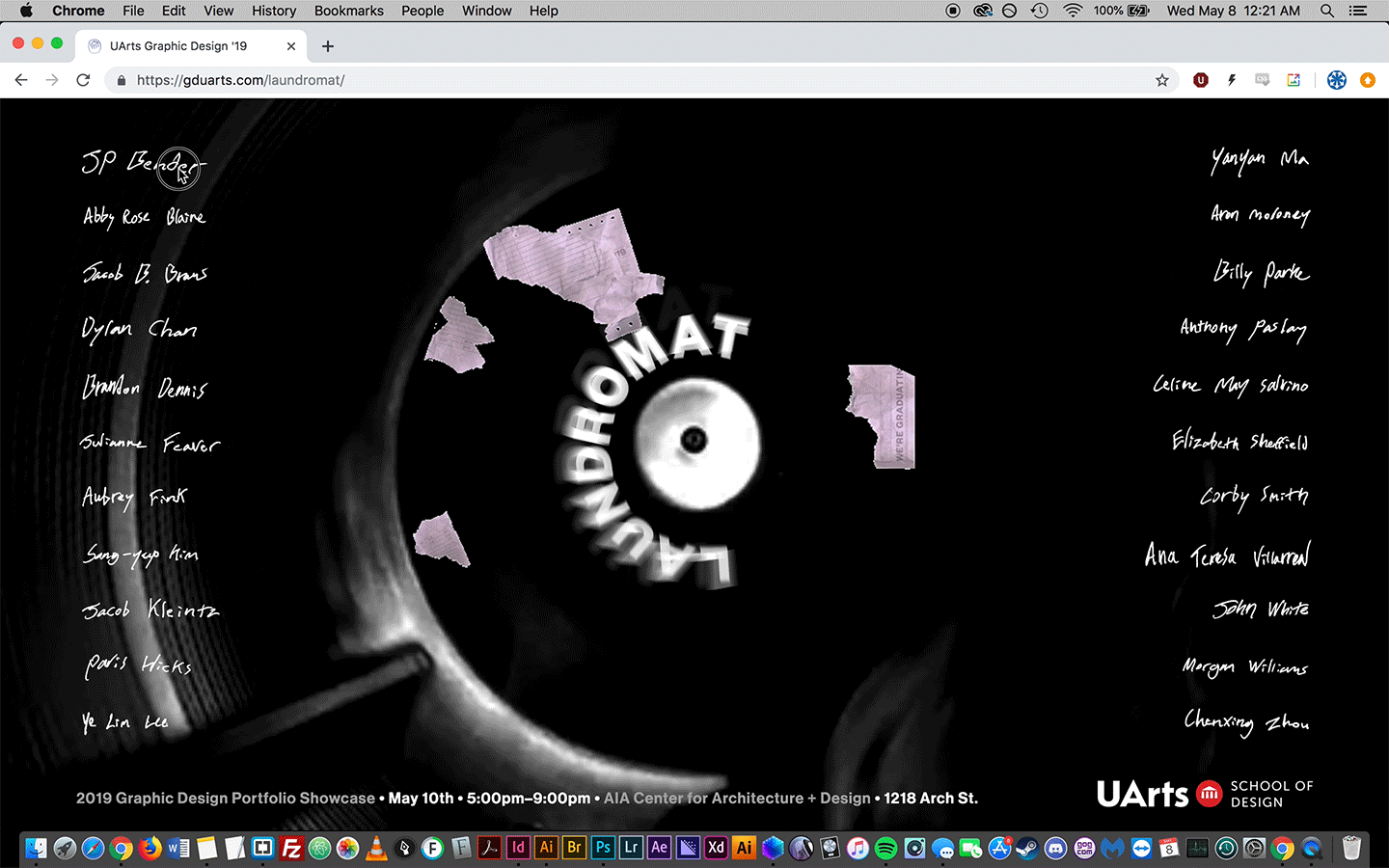
Task: Bookmark this page with the star icon
Action: [x=1162, y=80]
